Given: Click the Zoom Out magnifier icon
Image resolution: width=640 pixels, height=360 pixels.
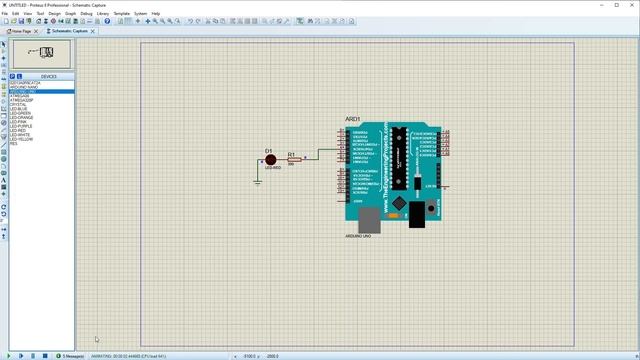Looking at the screenshot, I should point(162,21).
